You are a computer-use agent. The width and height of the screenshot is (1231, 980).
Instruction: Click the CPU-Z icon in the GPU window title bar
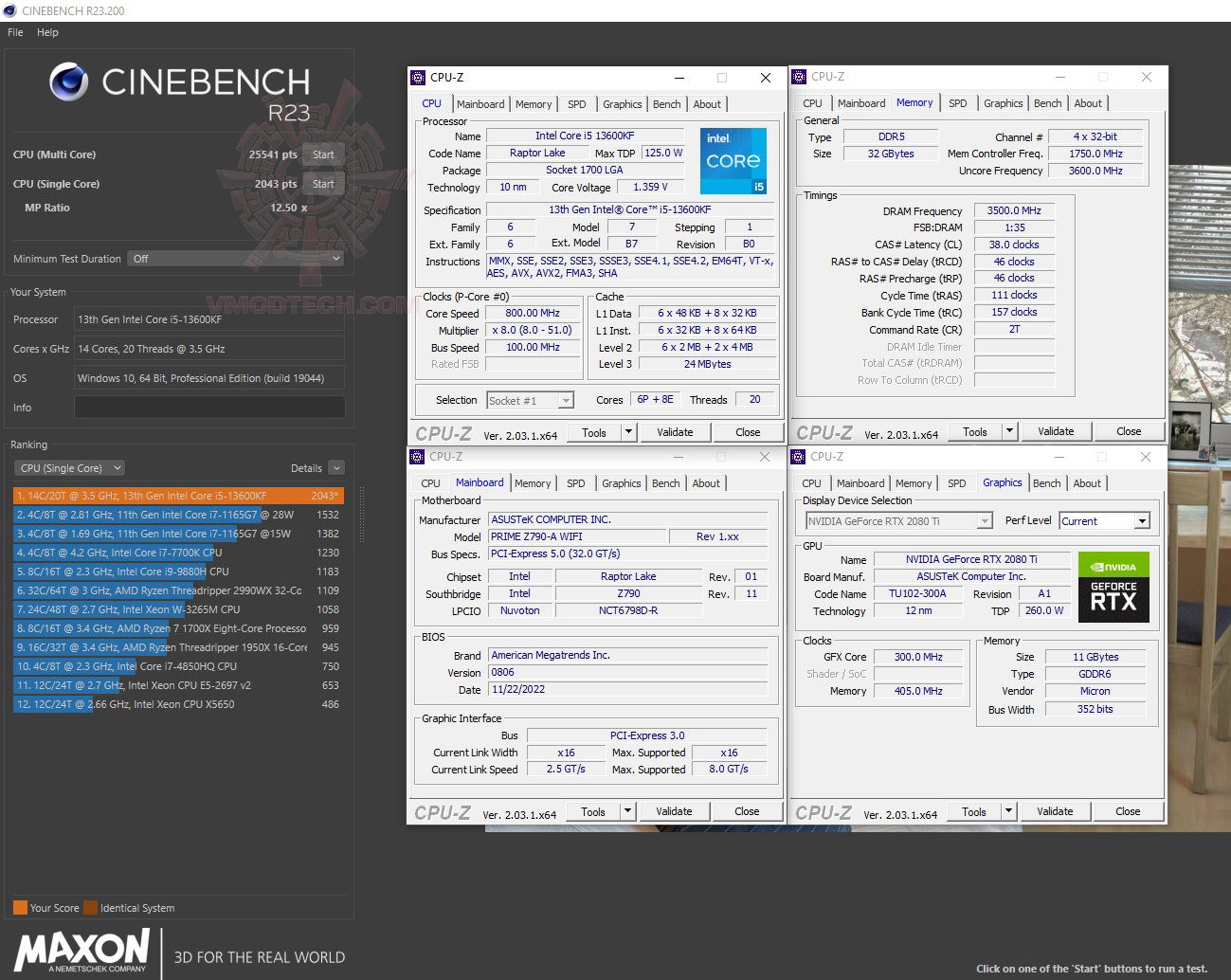798,457
